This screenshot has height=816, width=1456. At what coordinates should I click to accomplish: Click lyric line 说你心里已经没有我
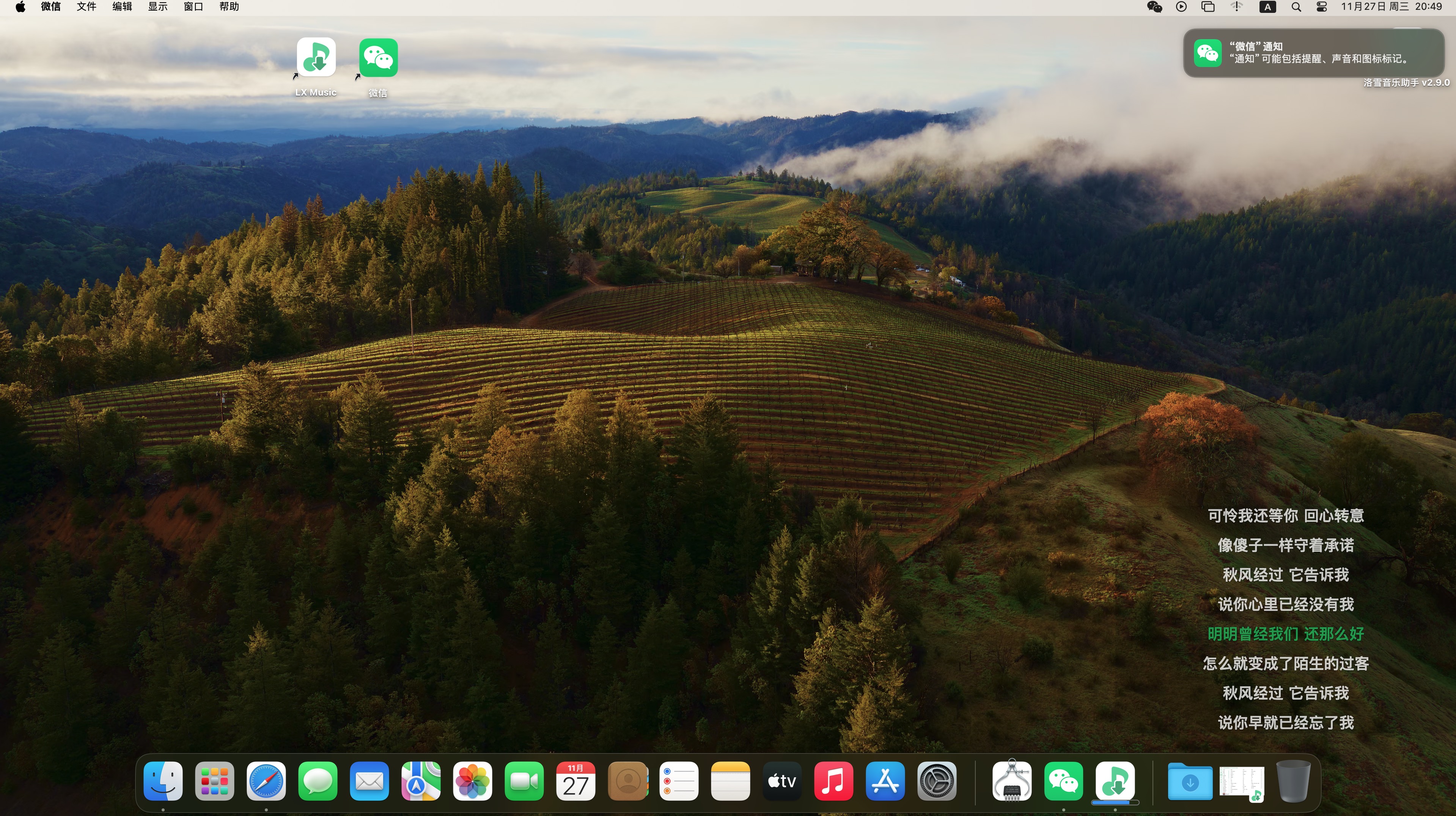tap(1286, 604)
